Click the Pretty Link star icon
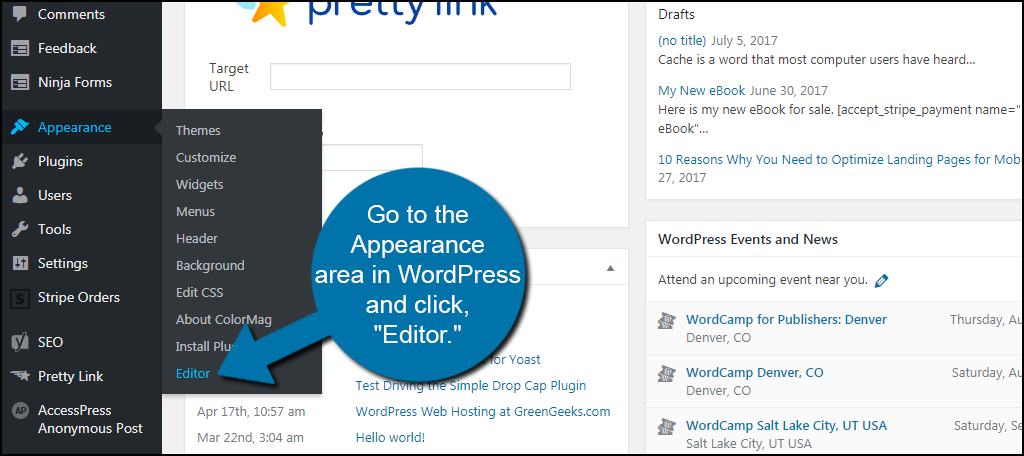Screen dimensions: 1024x456 tap(20, 376)
